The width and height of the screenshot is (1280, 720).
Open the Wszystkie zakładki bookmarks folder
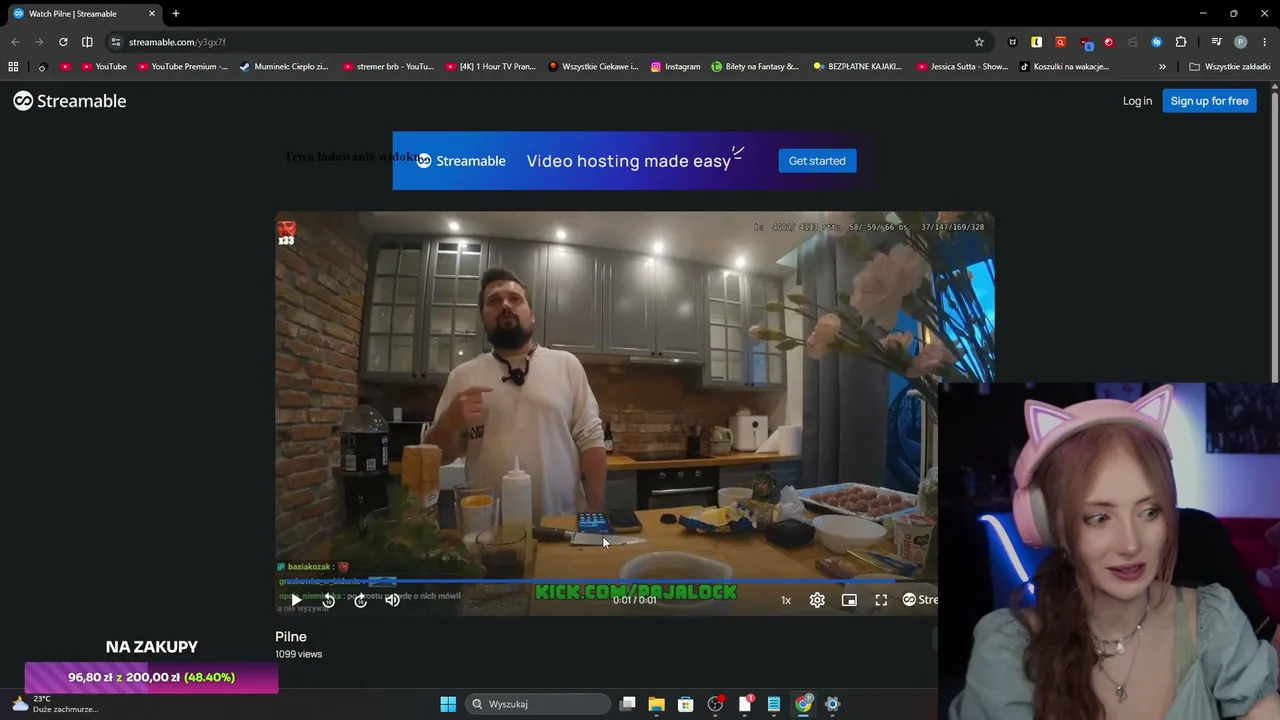point(1229,67)
